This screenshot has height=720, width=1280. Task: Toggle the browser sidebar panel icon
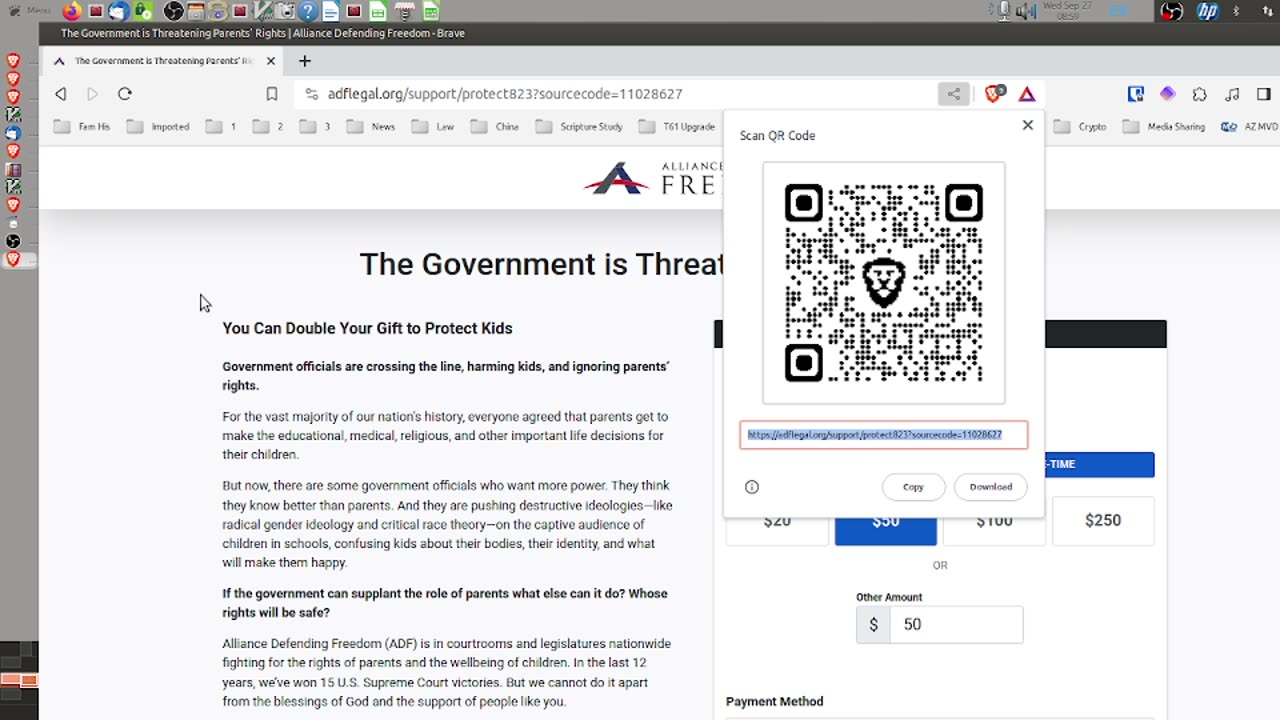click(1264, 94)
